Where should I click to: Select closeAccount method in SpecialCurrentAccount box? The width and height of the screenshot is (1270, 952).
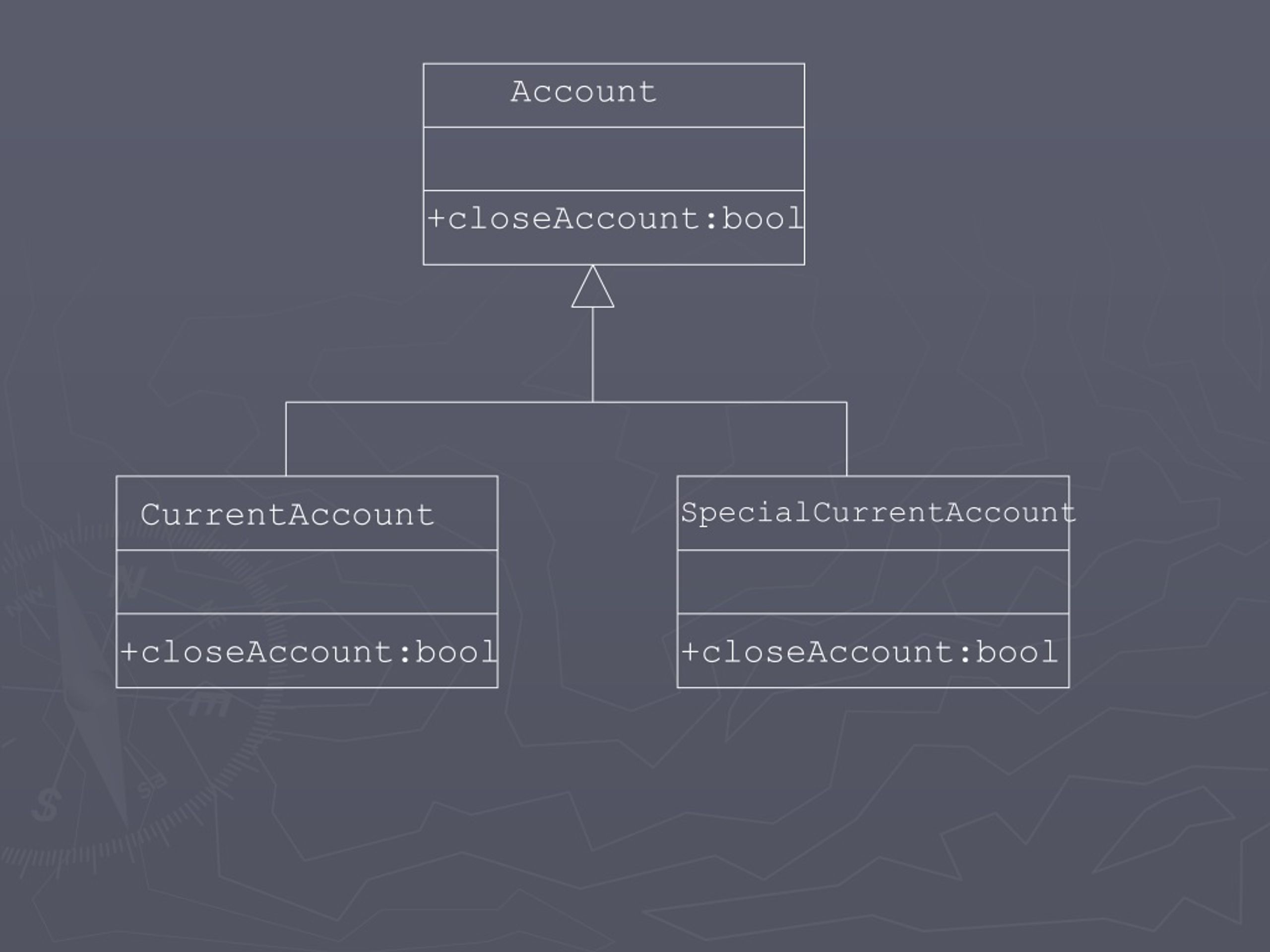point(869,652)
